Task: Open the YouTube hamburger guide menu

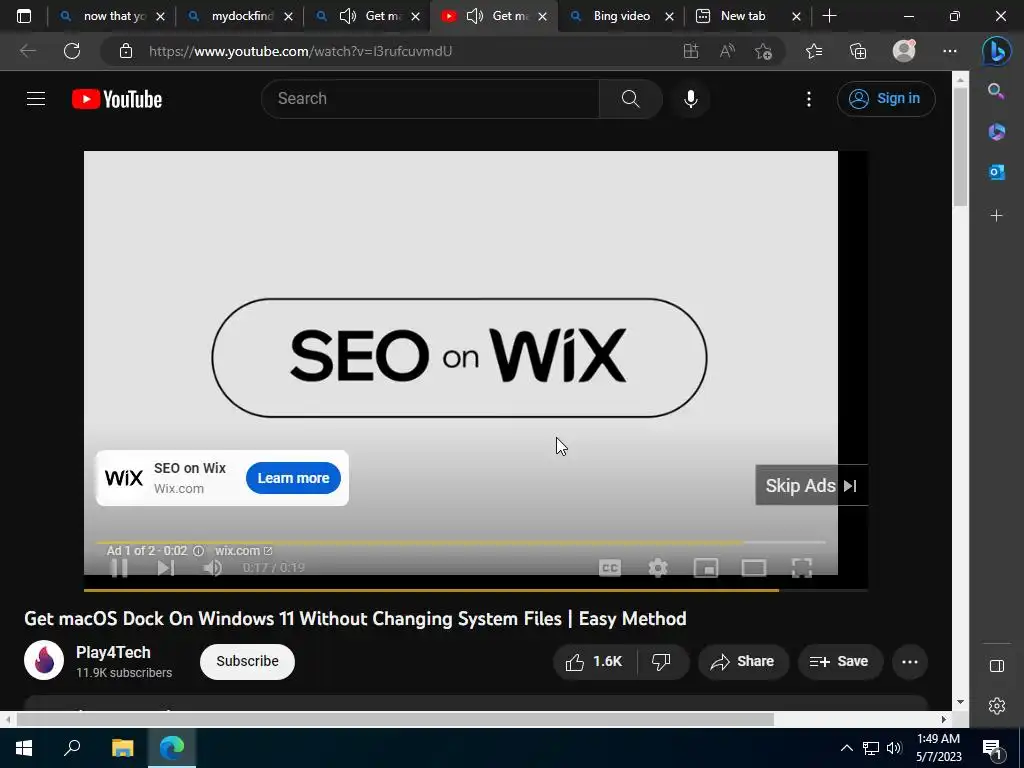Action: (36, 99)
